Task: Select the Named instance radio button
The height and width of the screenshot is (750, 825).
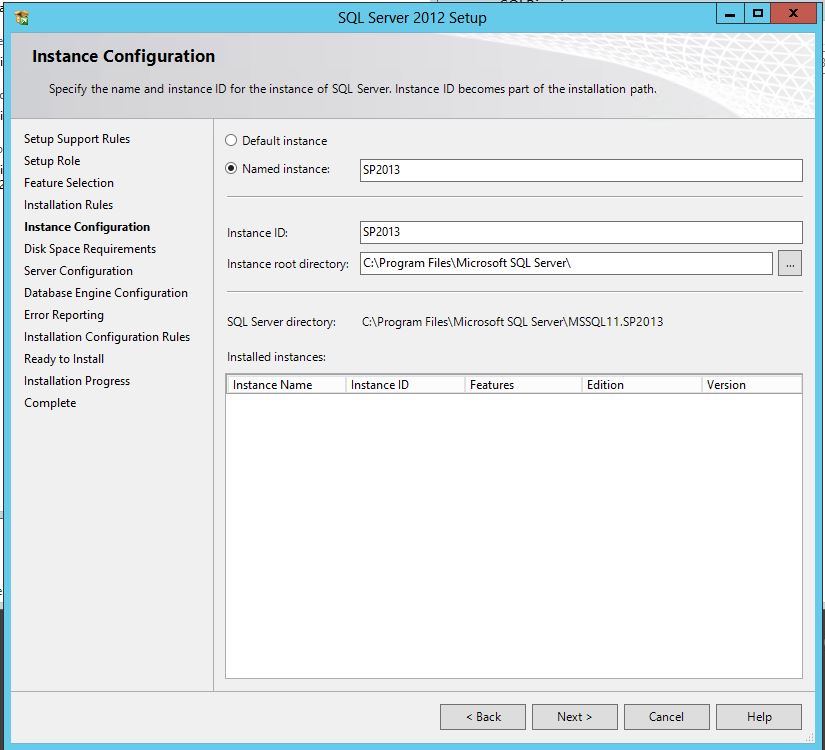Action: pos(231,168)
